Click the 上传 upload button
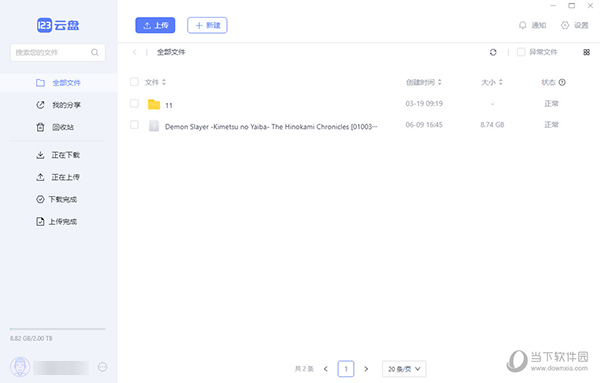The height and width of the screenshot is (383, 600). click(155, 25)
